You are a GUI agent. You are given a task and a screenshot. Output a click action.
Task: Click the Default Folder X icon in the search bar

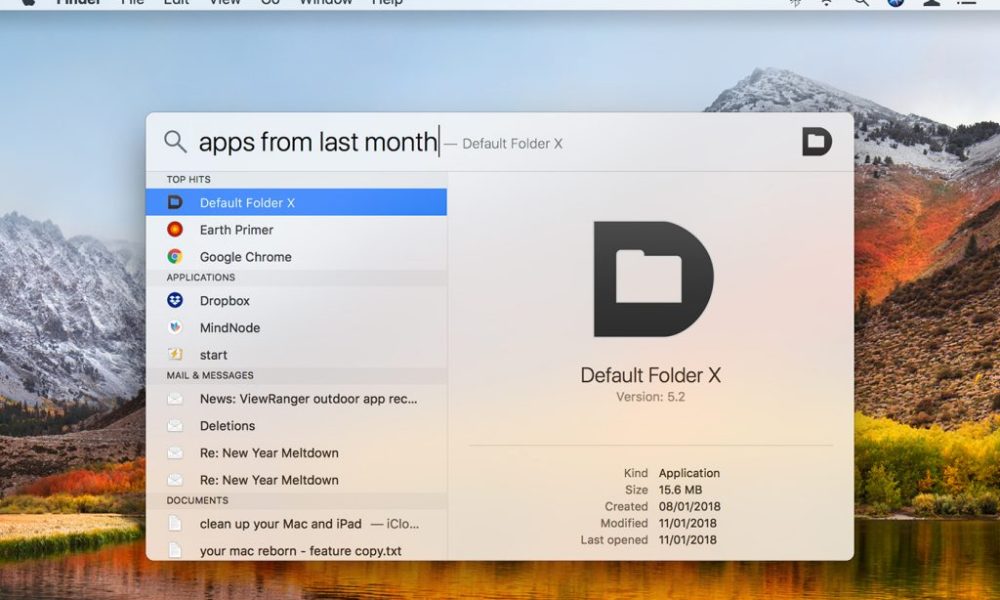pyautogui.click(x=817, y=142)
